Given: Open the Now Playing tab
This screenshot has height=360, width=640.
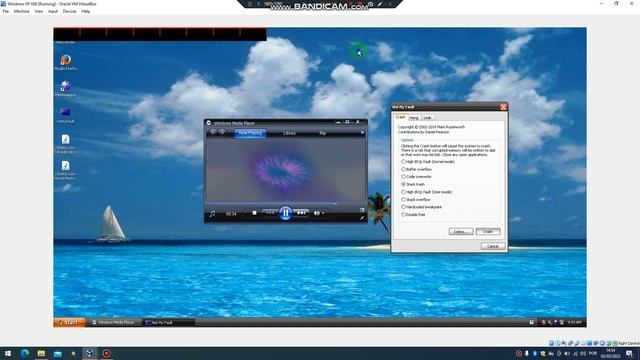Looking at the screenshot, I should 250,133.
